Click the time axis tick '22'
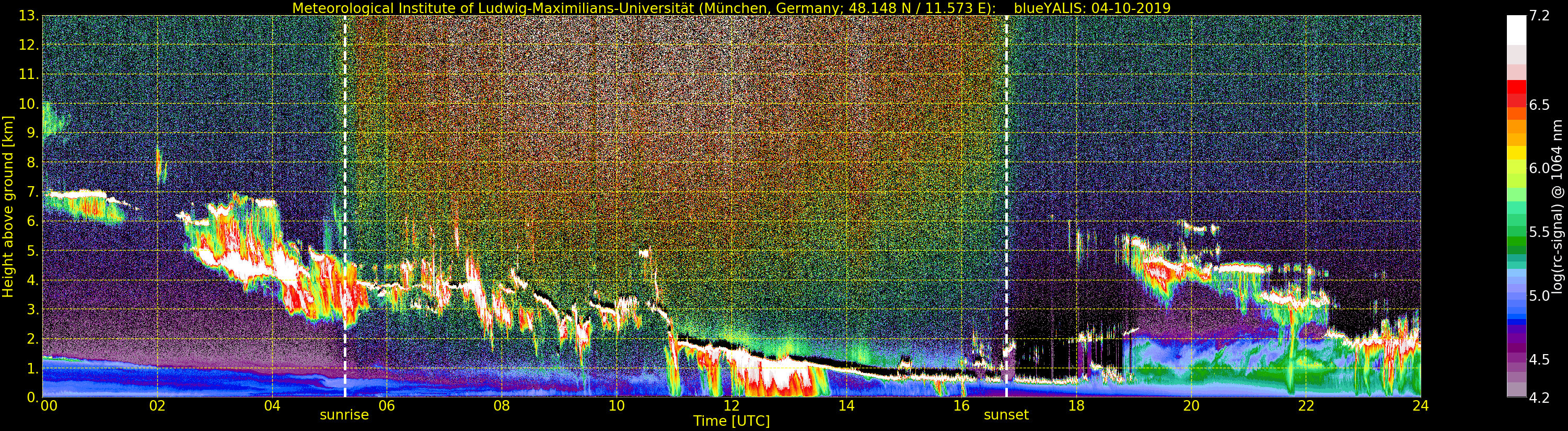Image resolution: width=1568 pixels, height=431 pixels. (x=1306, y=406)
